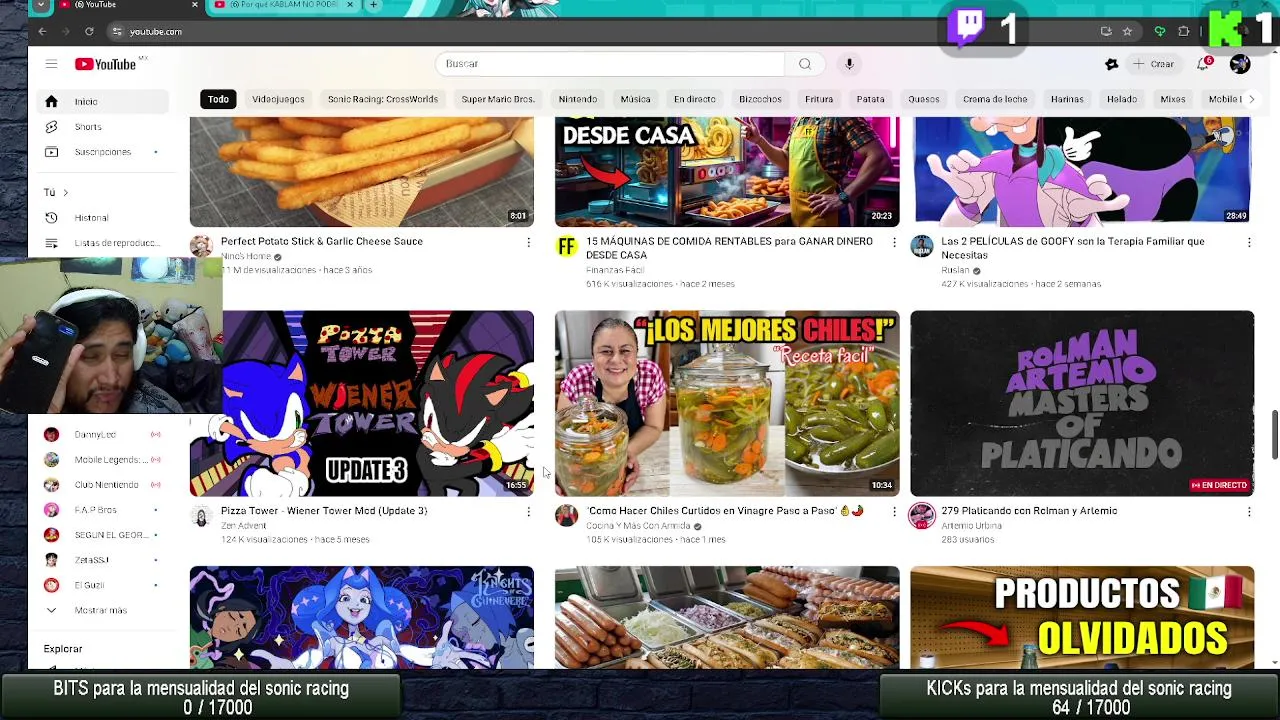Select the Todo filter chip
This screenshot has width=1280, height=720.
pyautogui.click(x=218, y=99)
